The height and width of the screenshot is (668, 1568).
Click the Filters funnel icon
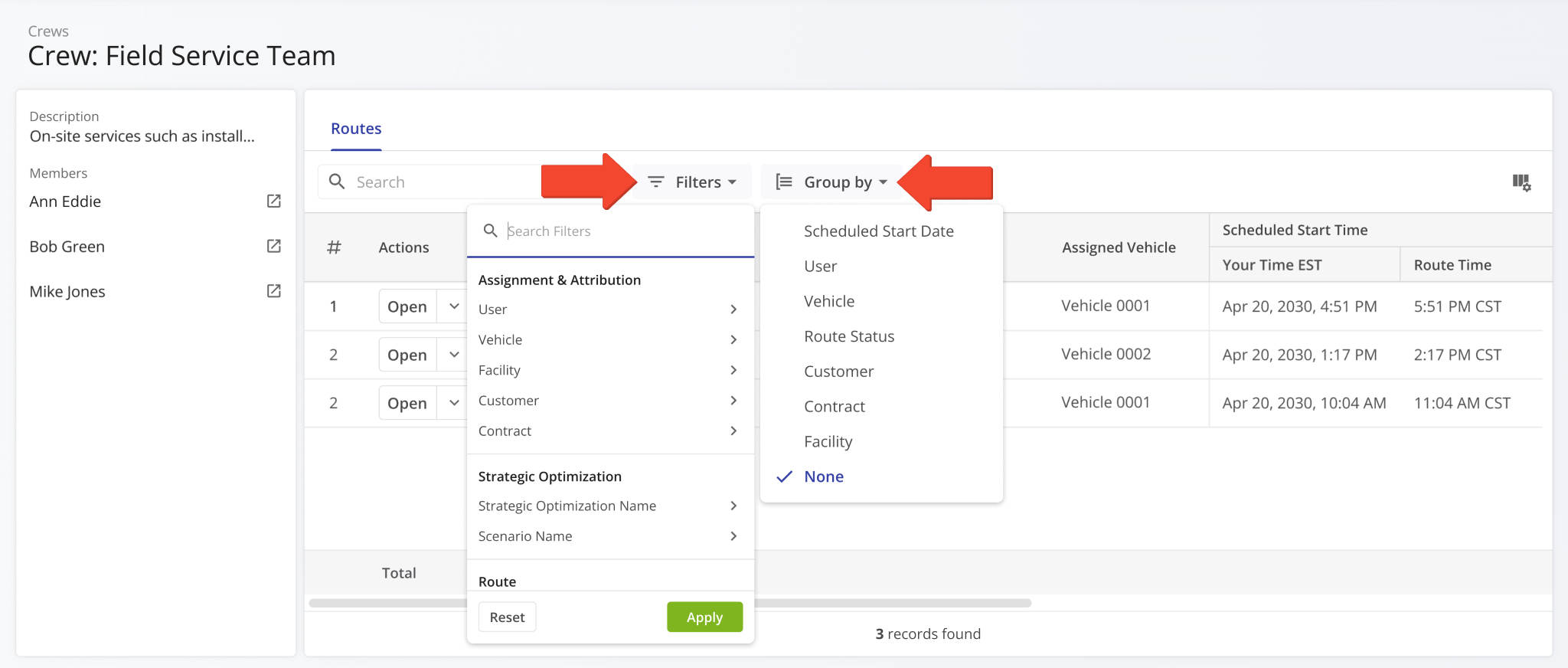tap(656, 182)
